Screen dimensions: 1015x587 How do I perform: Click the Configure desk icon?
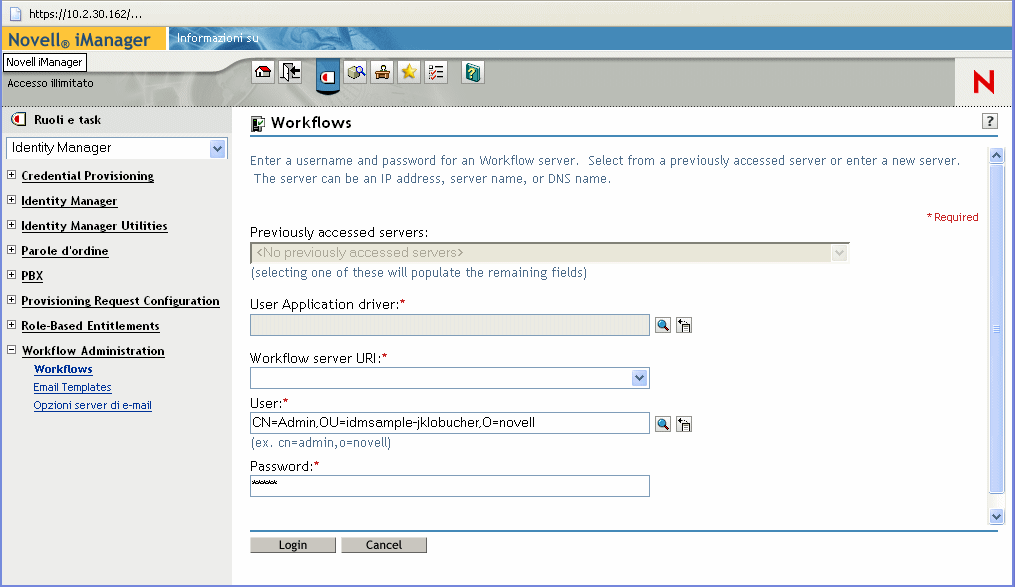[x=382, y=72]
